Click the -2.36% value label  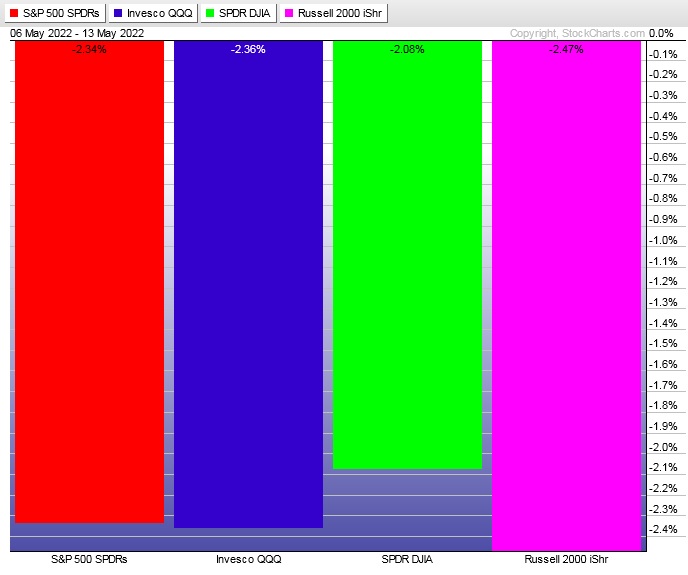[248, 49]
